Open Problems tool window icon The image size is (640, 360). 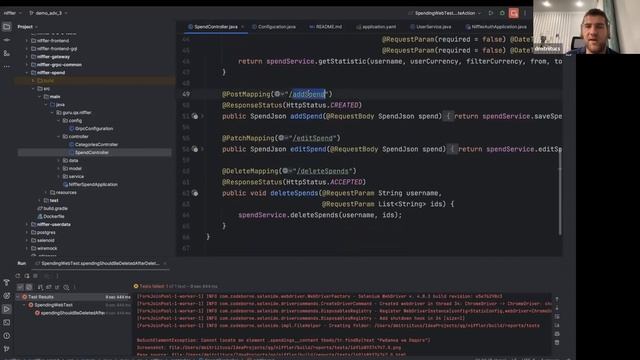pos(7,336)
